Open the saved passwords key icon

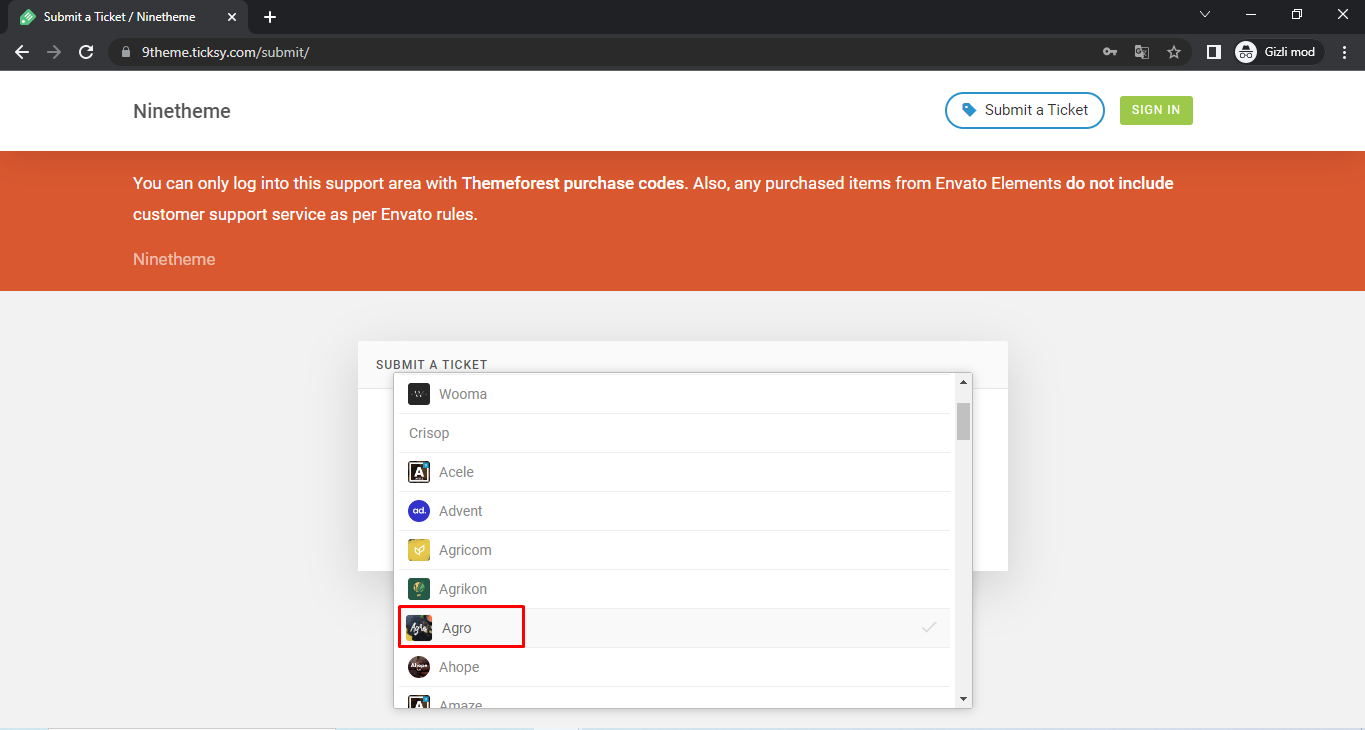point(1110,52)
